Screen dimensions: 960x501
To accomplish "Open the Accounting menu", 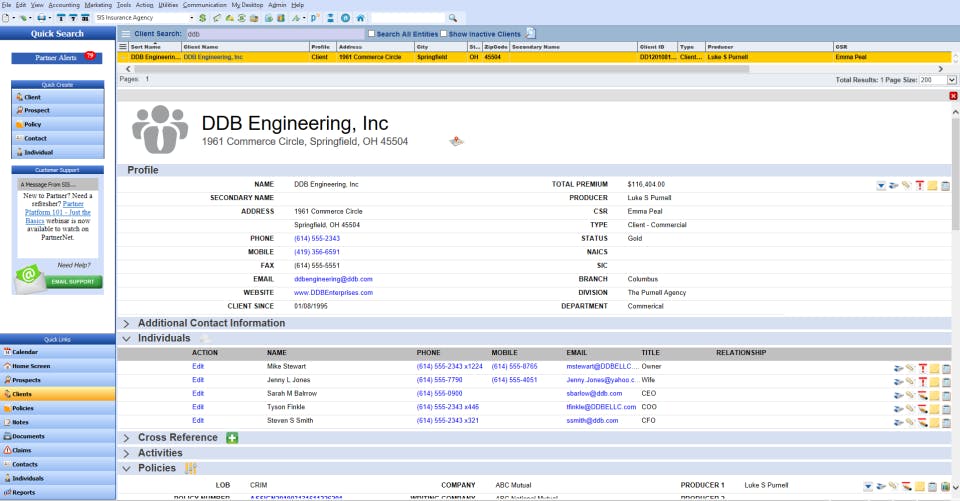I will pyautogui.click(x=63, y=5).
